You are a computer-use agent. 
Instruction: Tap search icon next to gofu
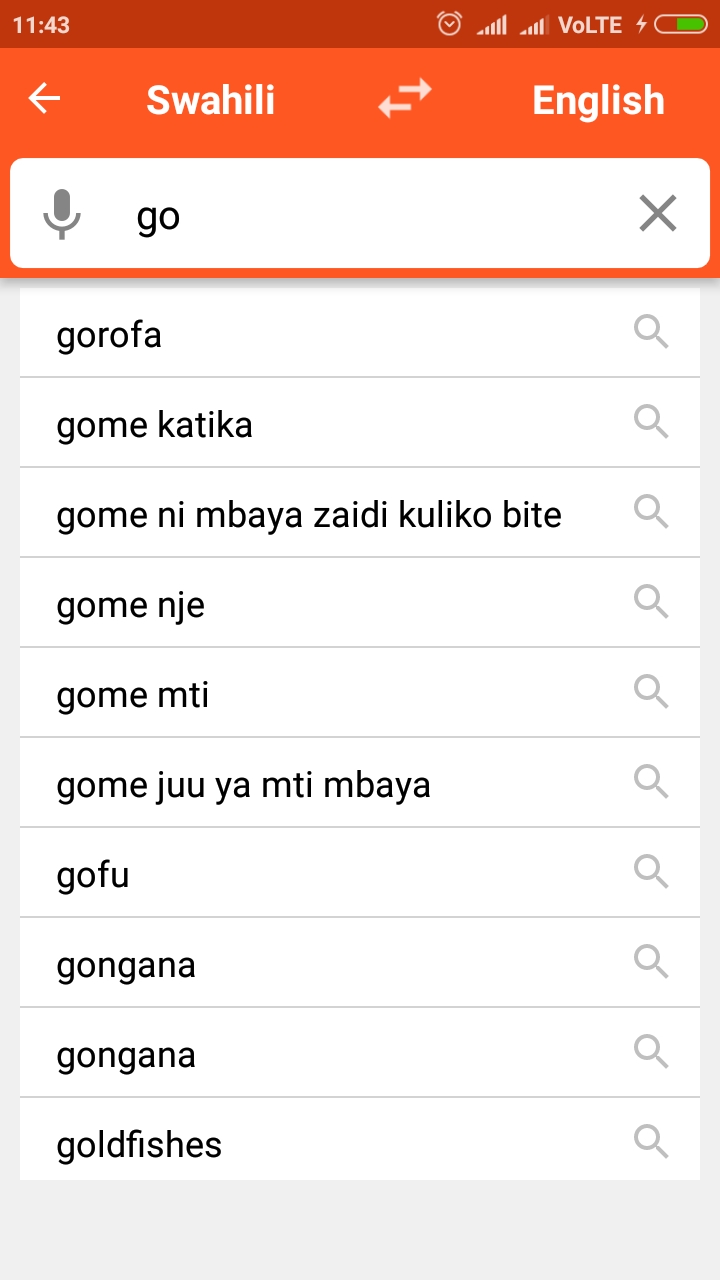651,872
